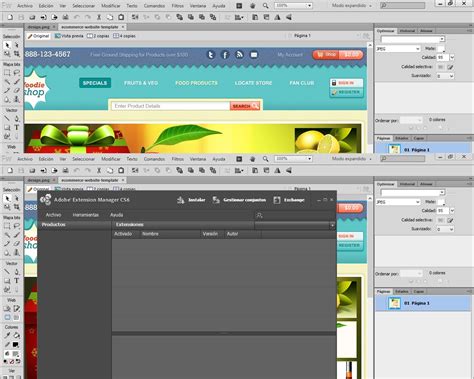The image size is (474, 379).
Task: Choose the Rectangle tool in upper Fireworks toolbox
Action: point(7,127)
